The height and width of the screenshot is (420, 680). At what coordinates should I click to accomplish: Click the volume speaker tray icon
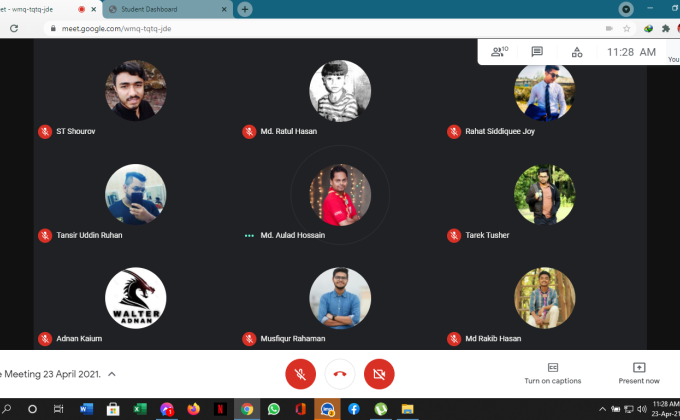[642, 409]
